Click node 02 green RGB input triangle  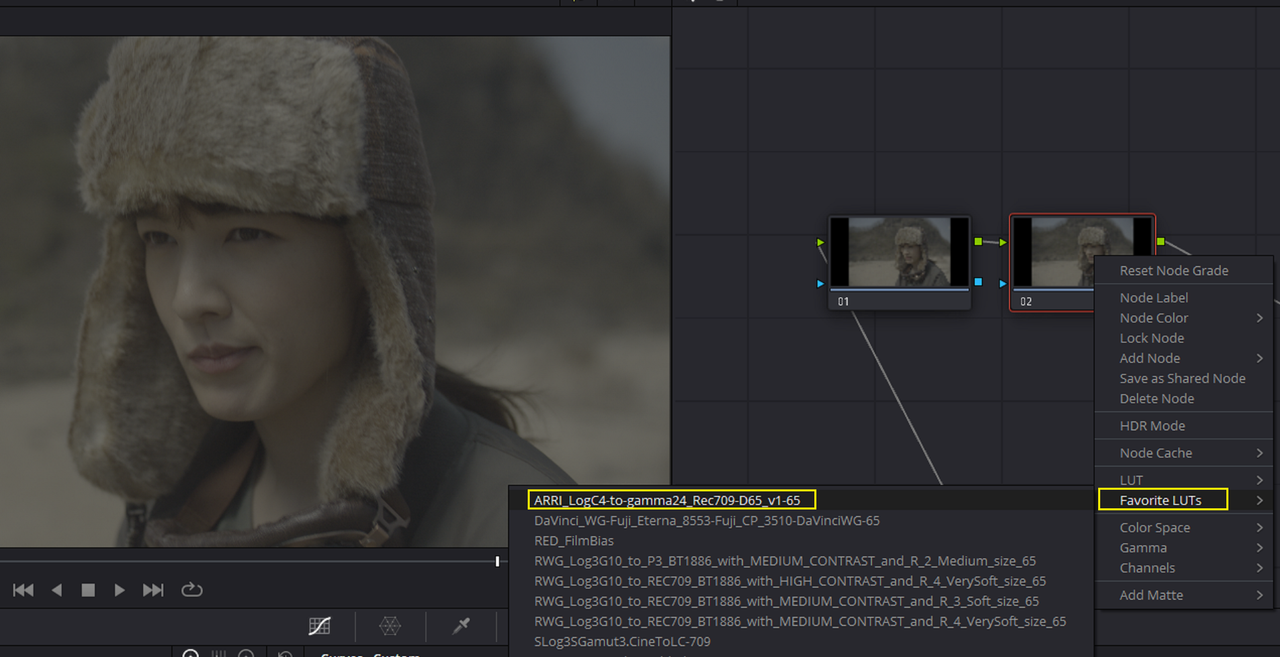[1003, 242]
